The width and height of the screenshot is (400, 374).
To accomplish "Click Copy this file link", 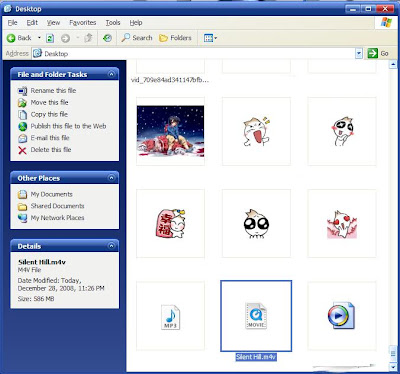I will pyautogui.click(x=49, y=114).
